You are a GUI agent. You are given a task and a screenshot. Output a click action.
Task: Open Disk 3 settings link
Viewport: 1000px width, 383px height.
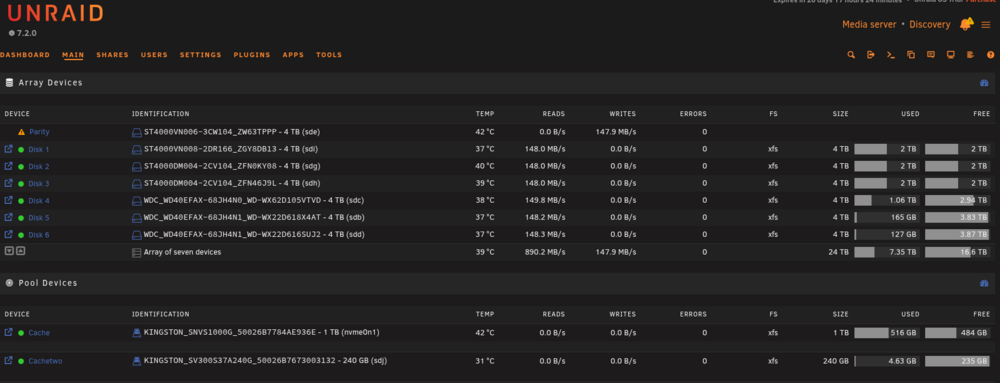39,184
